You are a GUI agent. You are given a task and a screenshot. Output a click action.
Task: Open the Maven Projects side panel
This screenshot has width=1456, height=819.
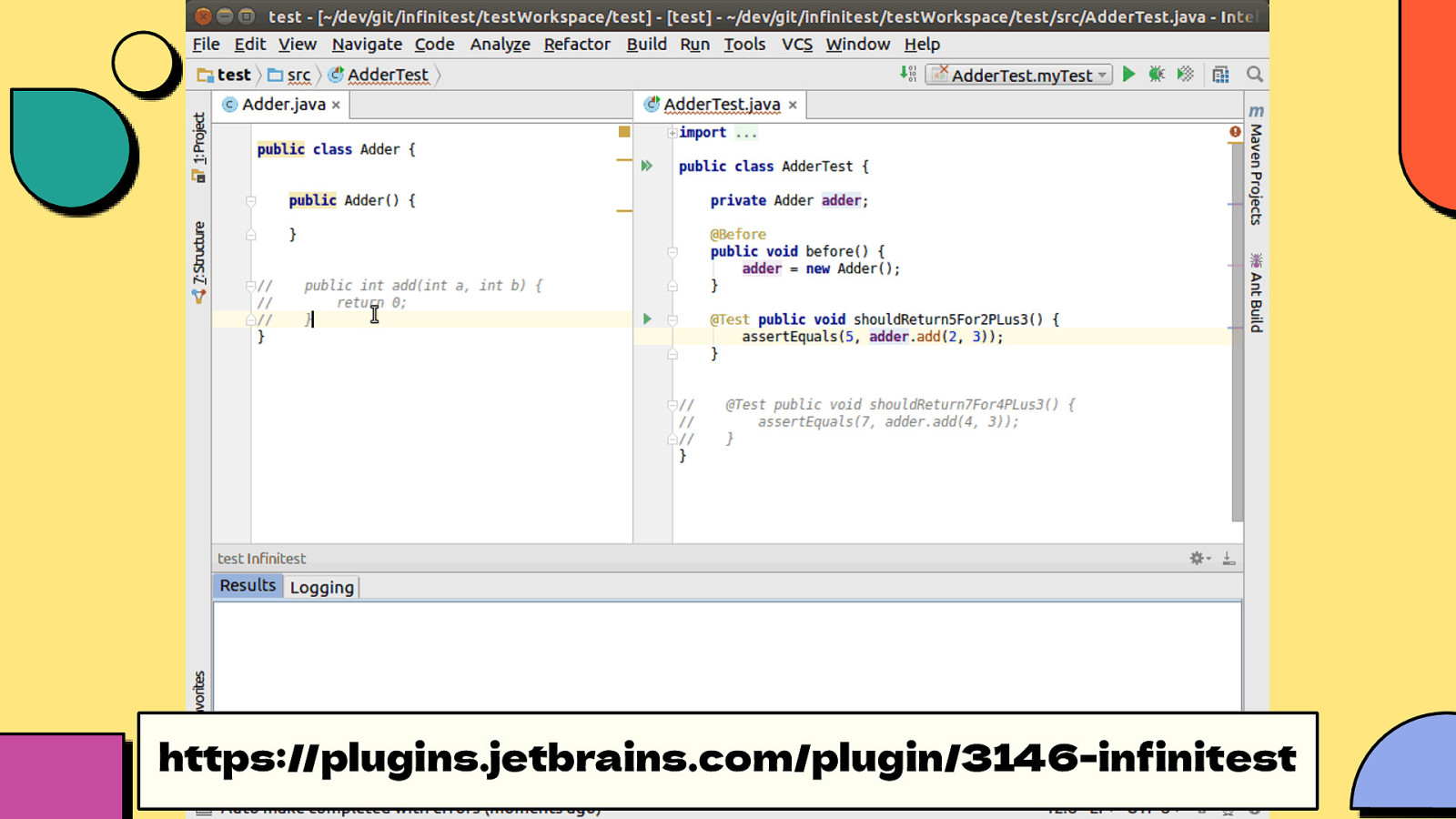pyautogui.click(x=1256, y=165)
